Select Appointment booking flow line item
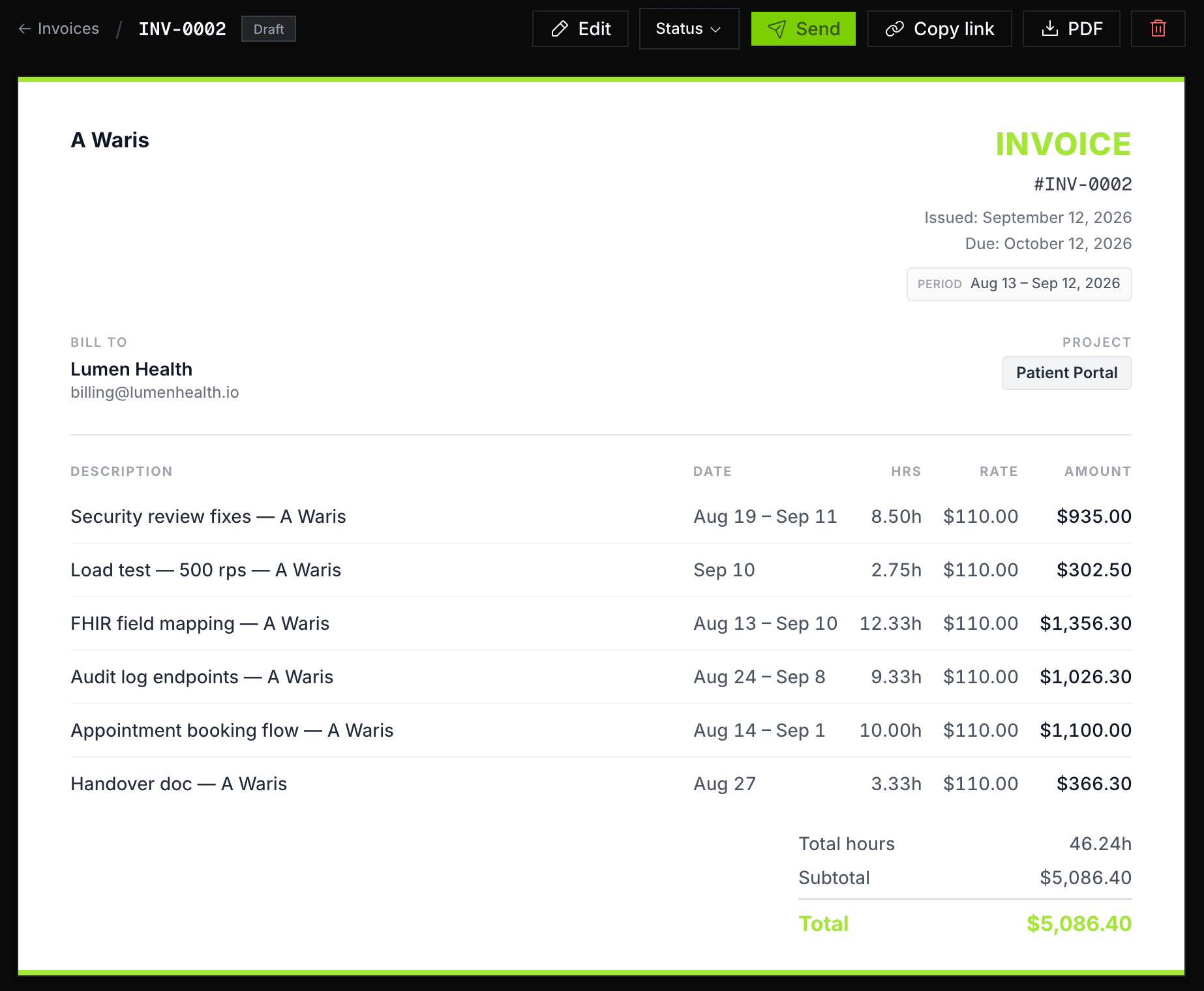1204x991 pixels. click(232, 730)
